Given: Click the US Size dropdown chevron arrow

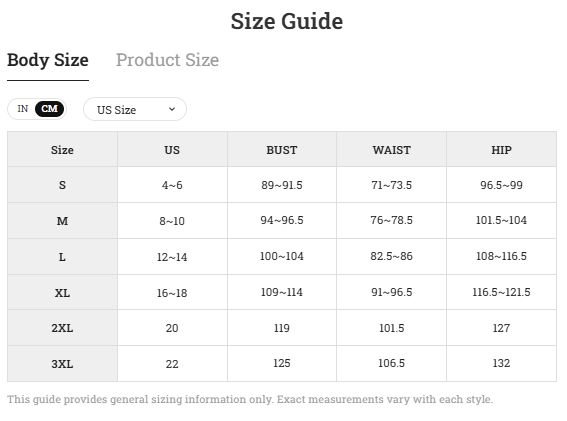Looking at the screenshot, I should click(172, 109).
